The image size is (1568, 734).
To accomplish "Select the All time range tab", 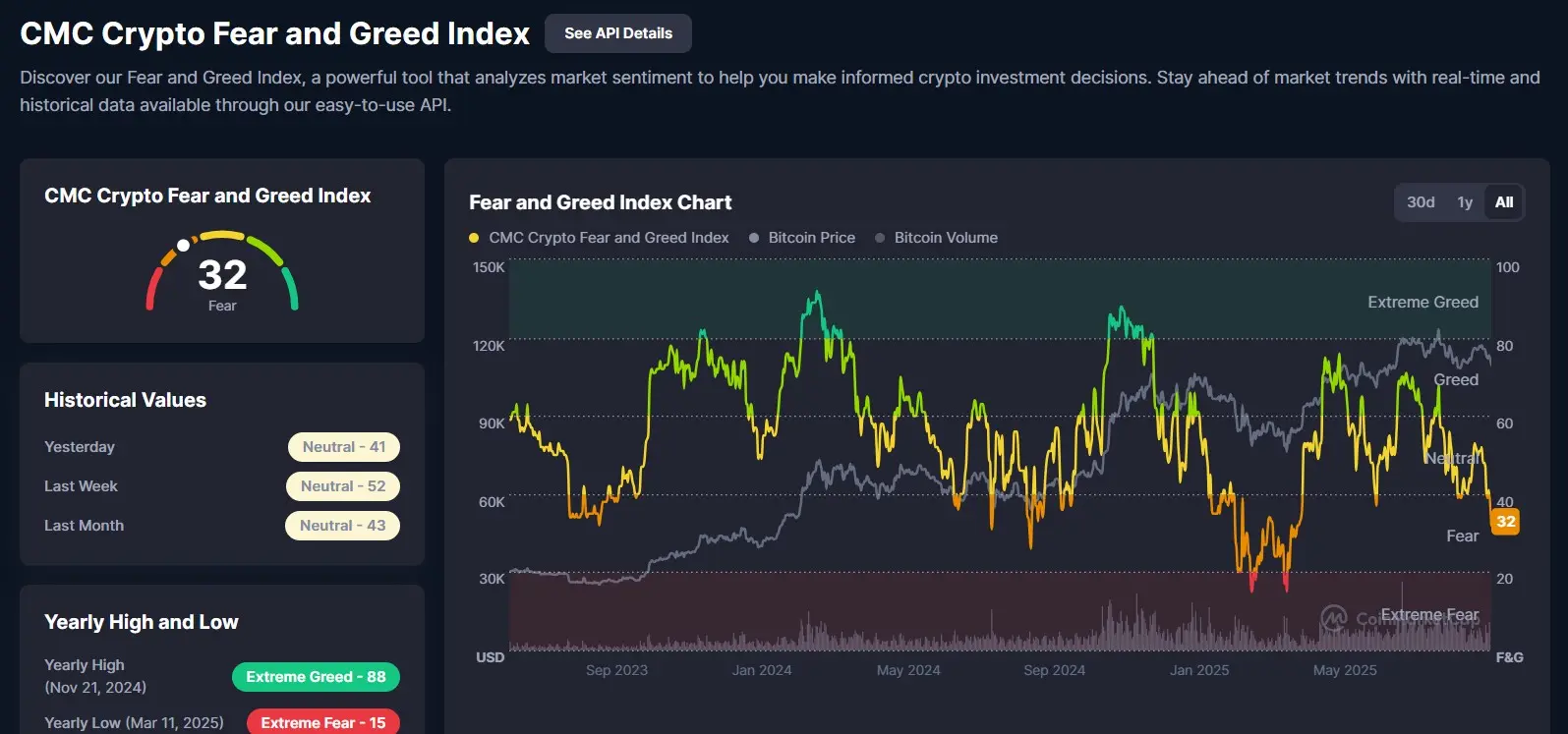I will tap(1504, 202).
